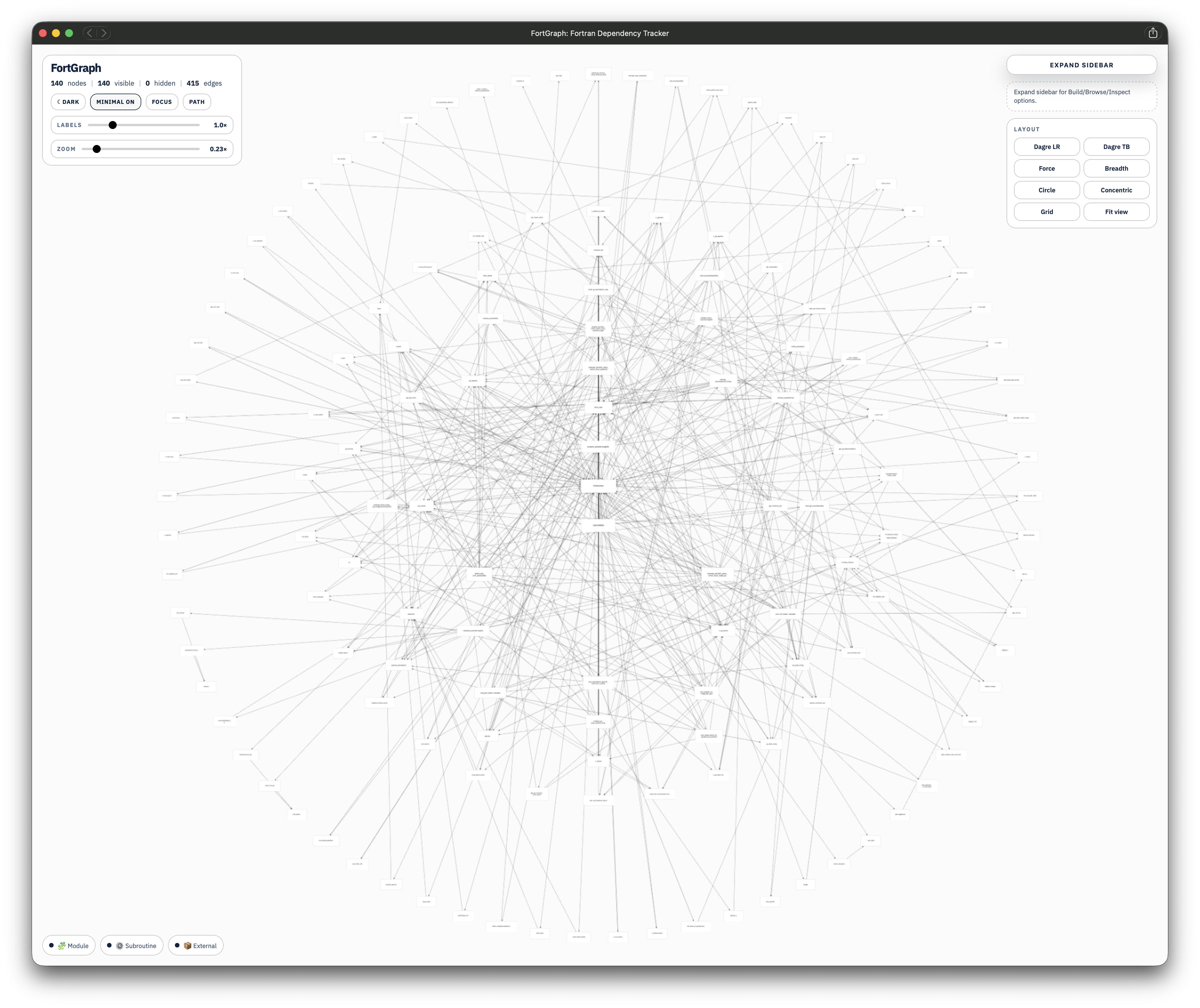Toggle Module nodes in legend
This screenshot has width=1200, height=1008.
pos(68,946)
